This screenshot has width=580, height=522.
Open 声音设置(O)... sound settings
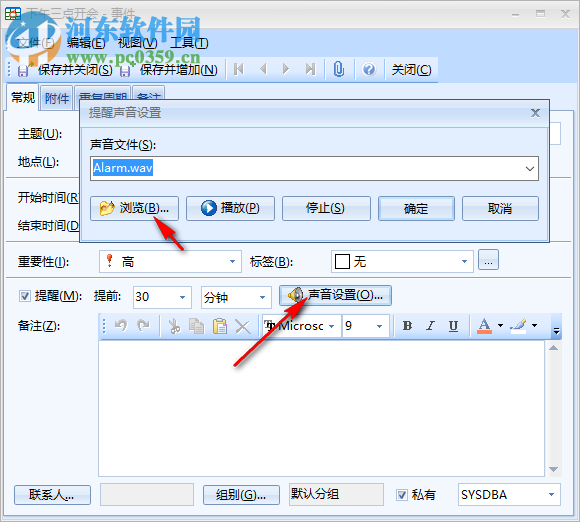point(335,295)
